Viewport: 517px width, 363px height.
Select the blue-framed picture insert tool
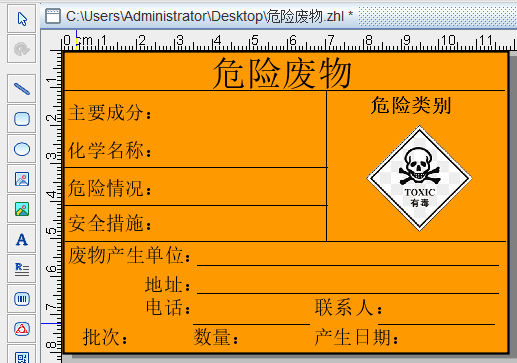[x=22, y=179]
